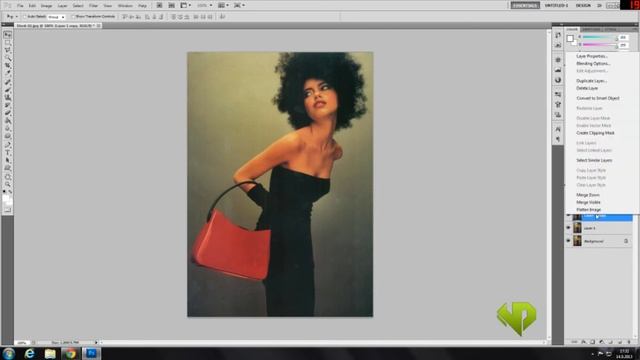
Task: Choose Blending Options from context menu
Action: [593, 64]
